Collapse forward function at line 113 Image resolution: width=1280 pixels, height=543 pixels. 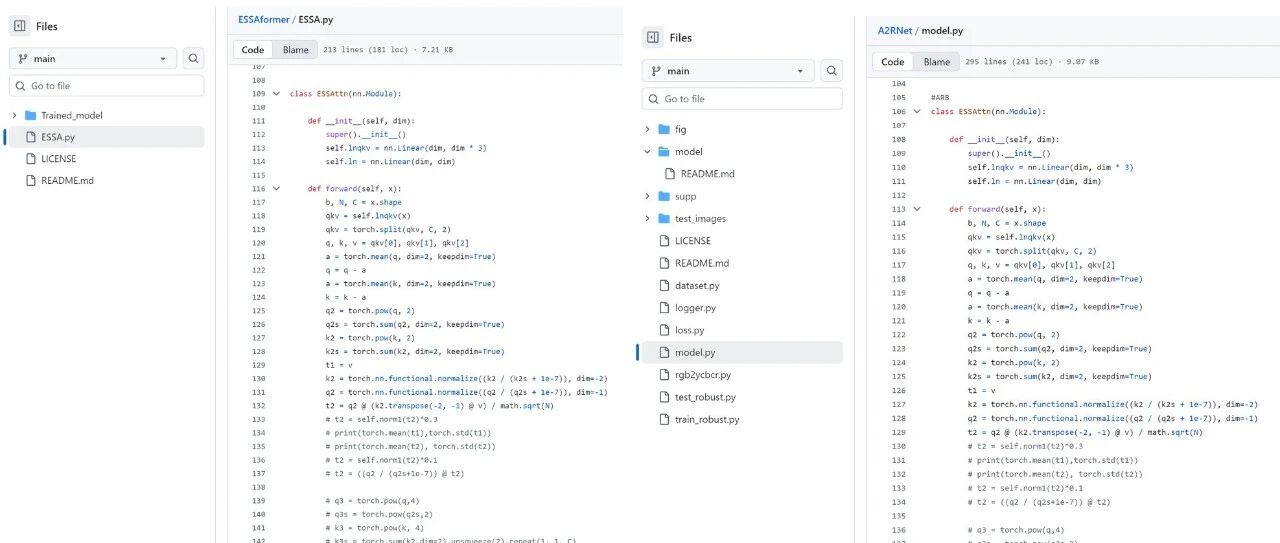tap(917, 209)
